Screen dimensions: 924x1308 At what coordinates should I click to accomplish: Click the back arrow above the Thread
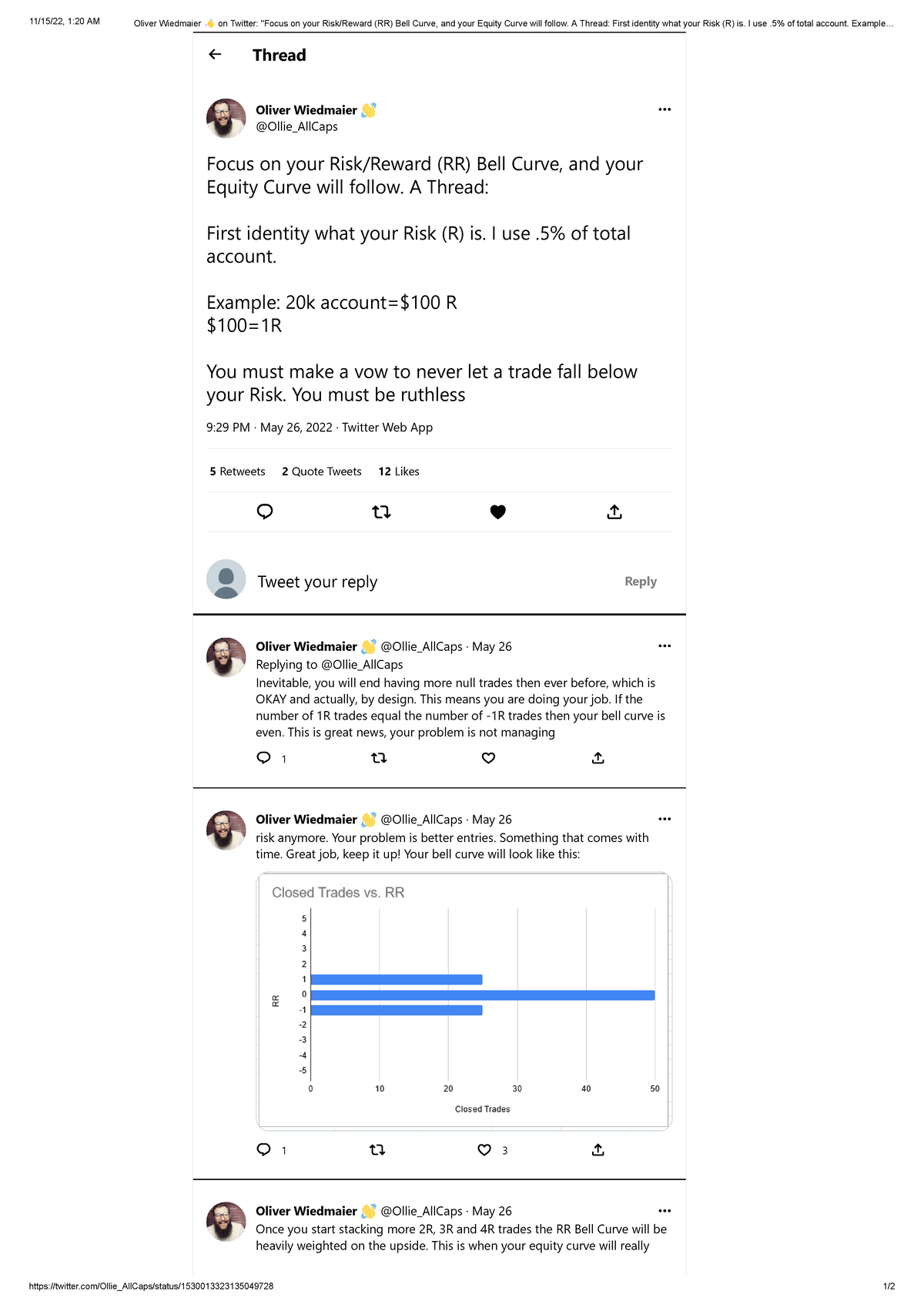pos(214,54)
